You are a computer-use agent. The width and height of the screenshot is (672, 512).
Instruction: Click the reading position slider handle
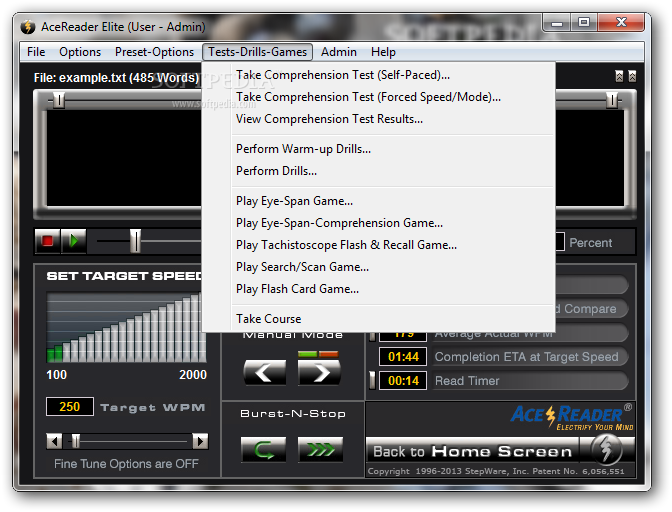[x=135, y=241]
